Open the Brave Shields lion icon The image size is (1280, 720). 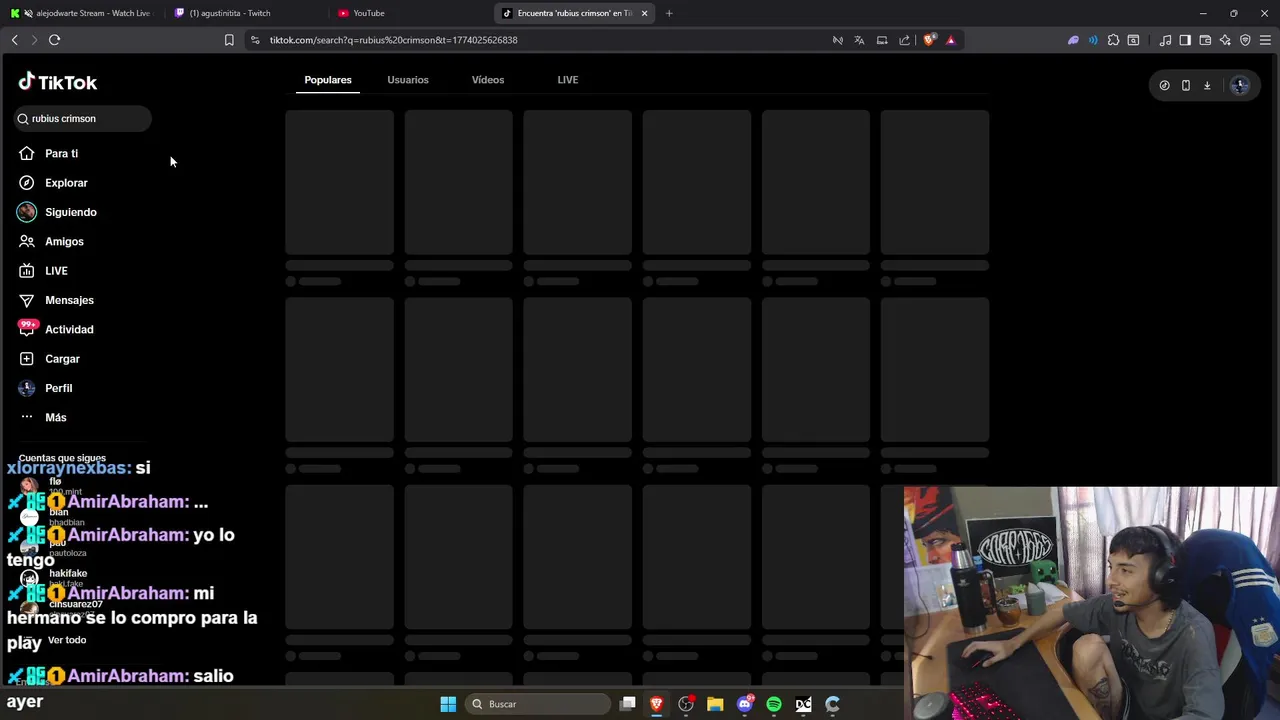[929, 40]
